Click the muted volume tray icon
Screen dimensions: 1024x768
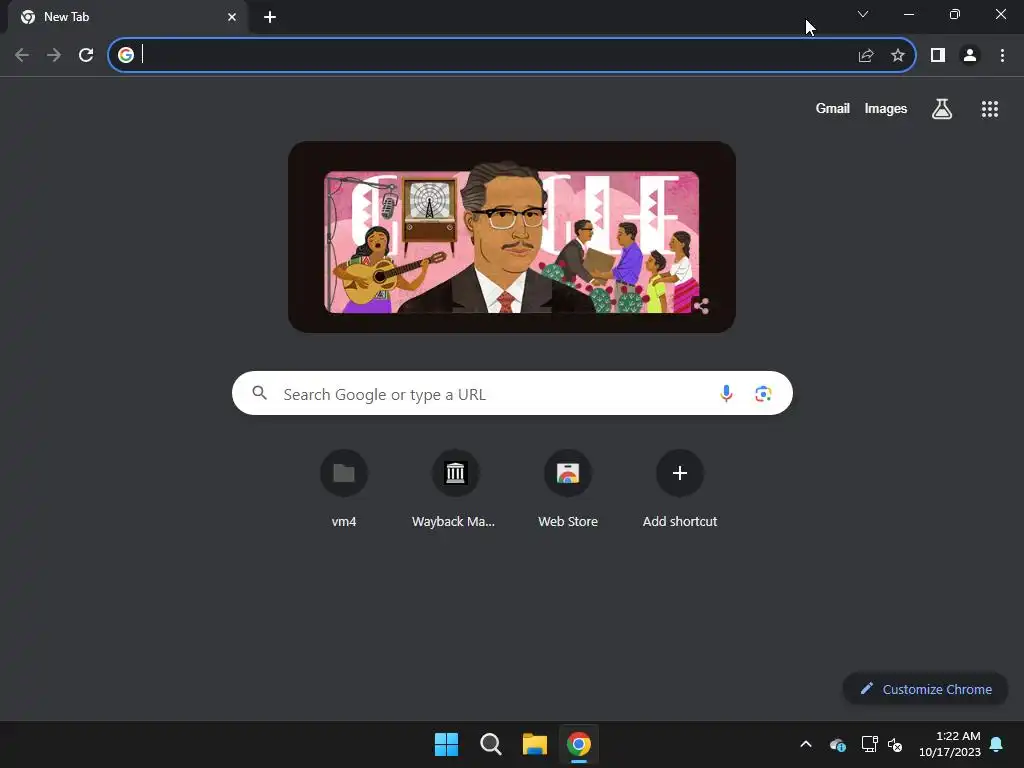[x=895, y=744]
